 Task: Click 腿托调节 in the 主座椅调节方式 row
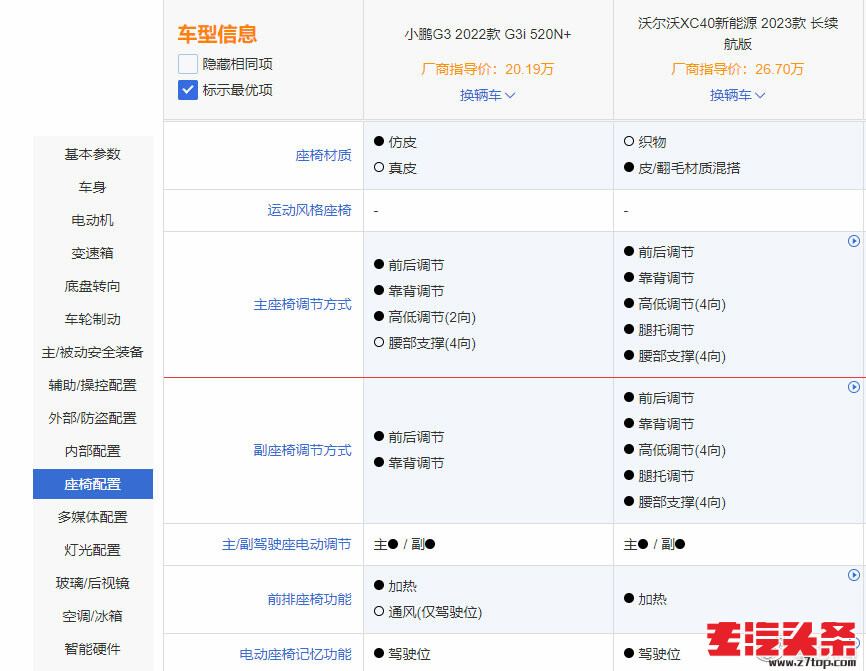click(666, 330)
